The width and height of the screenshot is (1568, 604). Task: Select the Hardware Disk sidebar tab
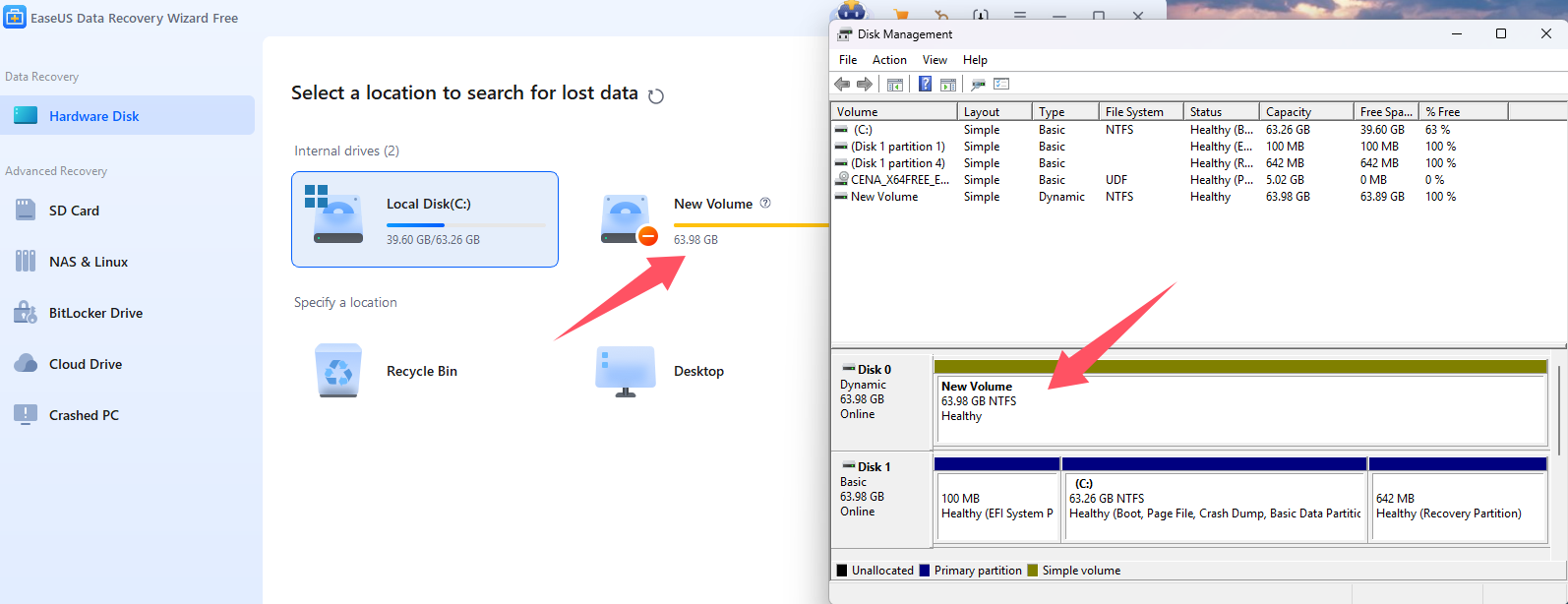[127, 115]
